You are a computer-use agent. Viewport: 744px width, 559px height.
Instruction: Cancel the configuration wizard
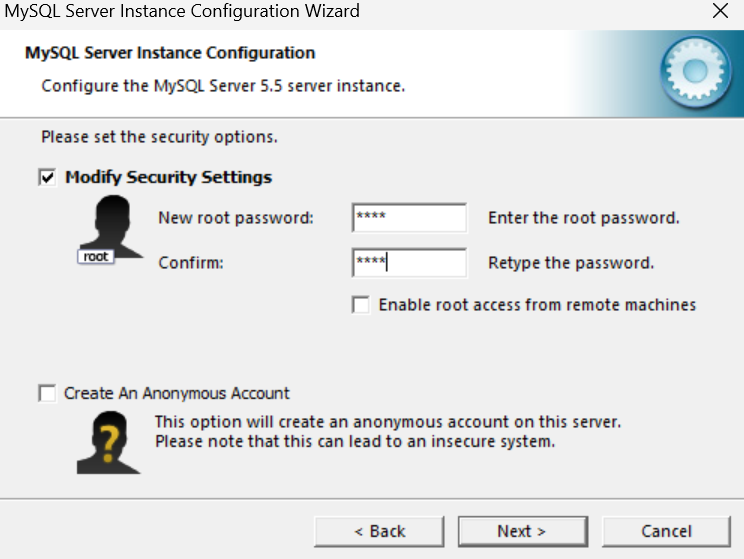(x=666, y=531)
